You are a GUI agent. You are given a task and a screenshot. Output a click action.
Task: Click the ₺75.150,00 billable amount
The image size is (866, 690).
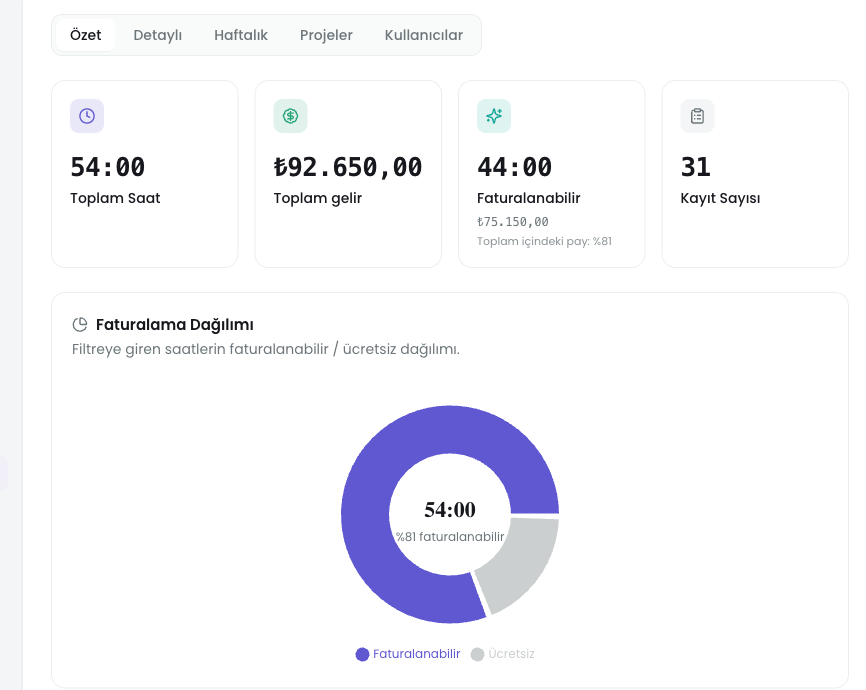[513, 222]
